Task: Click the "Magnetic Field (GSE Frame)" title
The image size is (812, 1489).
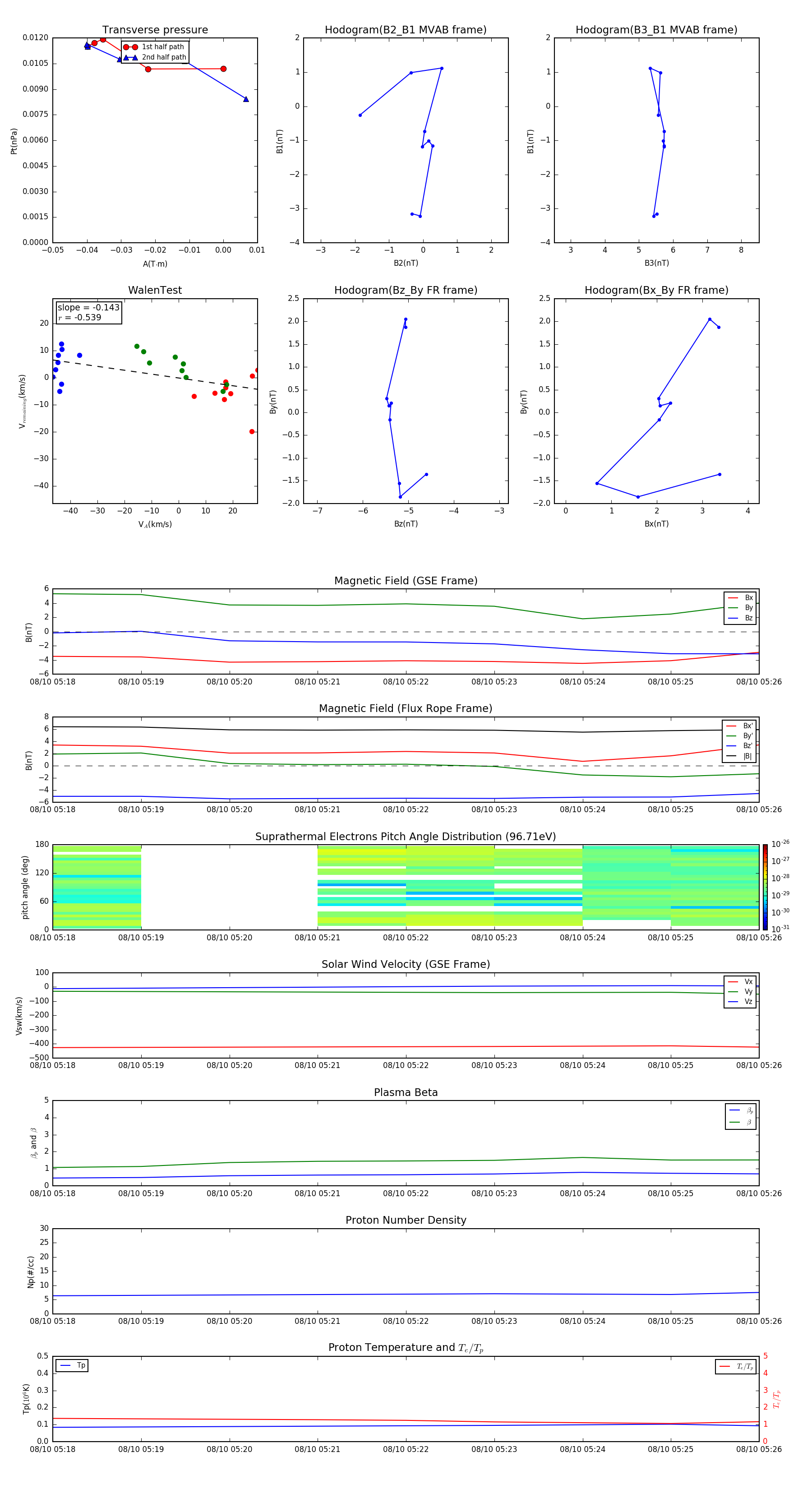Action: (406, 581)
